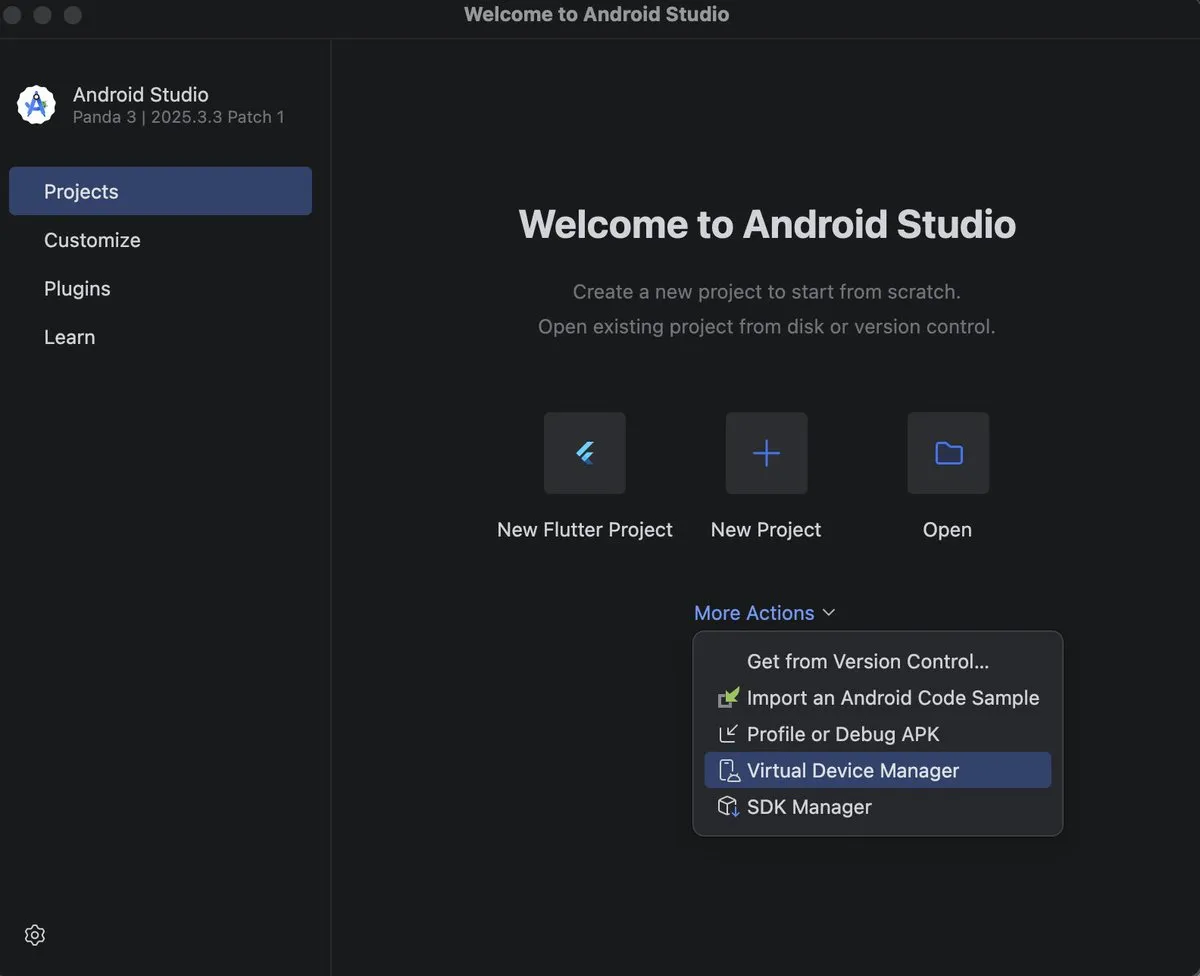Viewport: 1200px width, 976px height.
Task: Click the Open folder icon tile
Action: [948, 453]
